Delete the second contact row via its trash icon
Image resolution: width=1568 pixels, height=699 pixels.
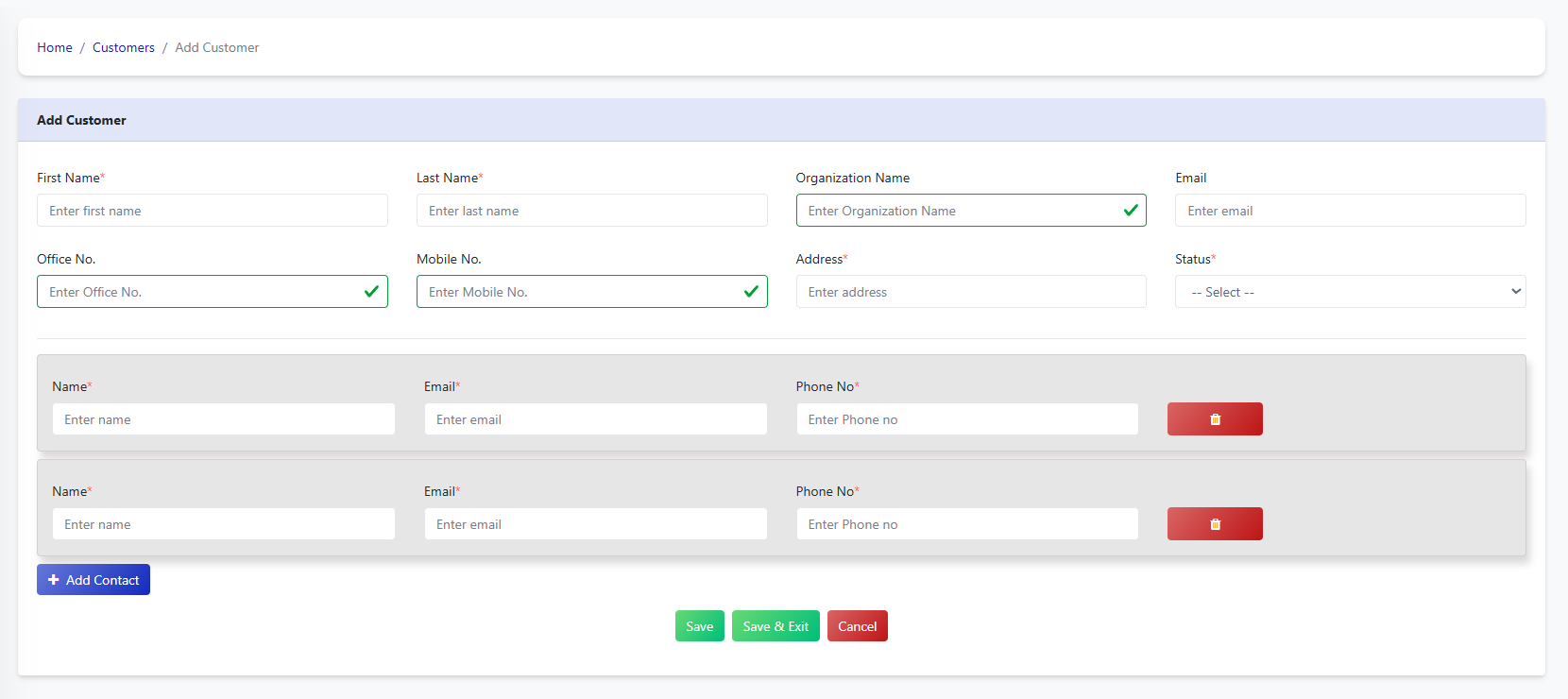click(1215, 524)
